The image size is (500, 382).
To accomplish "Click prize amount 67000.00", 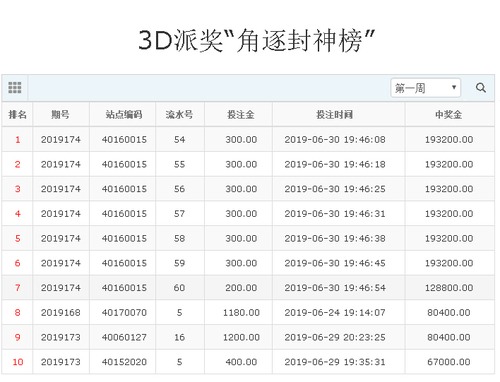I will pos(449,362).
